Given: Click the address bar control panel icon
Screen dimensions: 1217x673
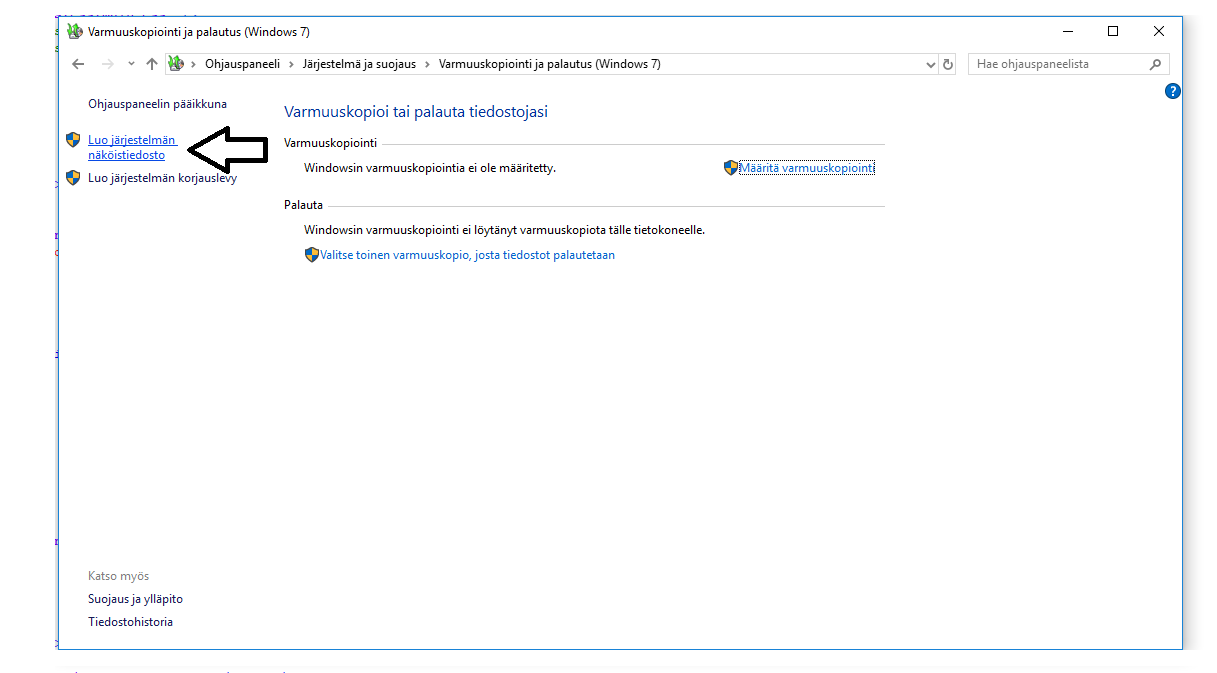Looking at the screenshot, I should [x=177, y=64].
